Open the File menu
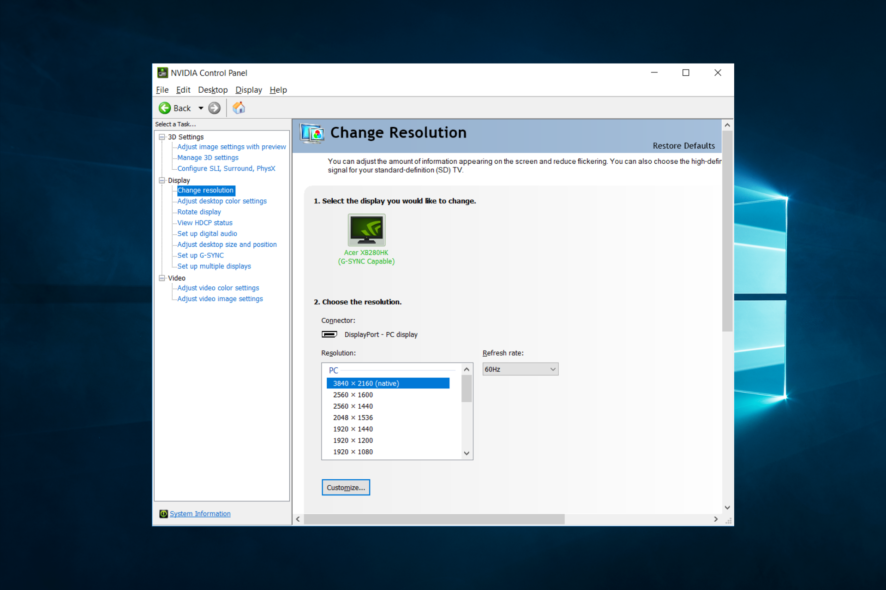Screen dimensions: 886x590 (x=162, y=90)
